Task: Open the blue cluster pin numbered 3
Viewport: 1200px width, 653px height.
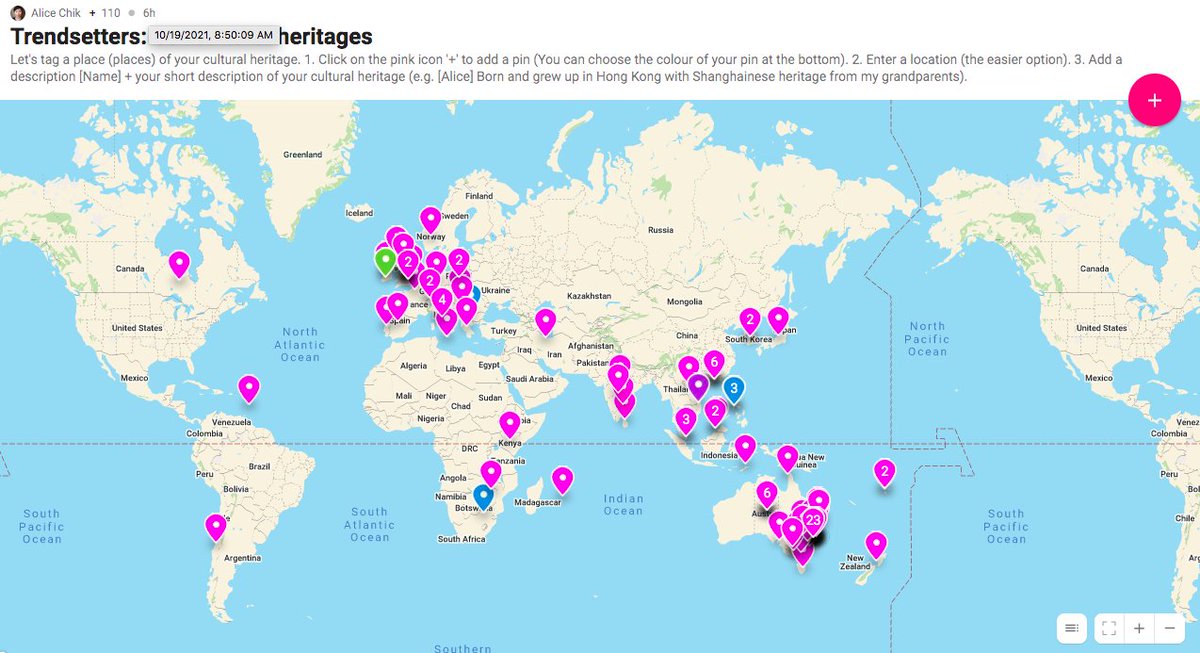Action: (733, 388)
